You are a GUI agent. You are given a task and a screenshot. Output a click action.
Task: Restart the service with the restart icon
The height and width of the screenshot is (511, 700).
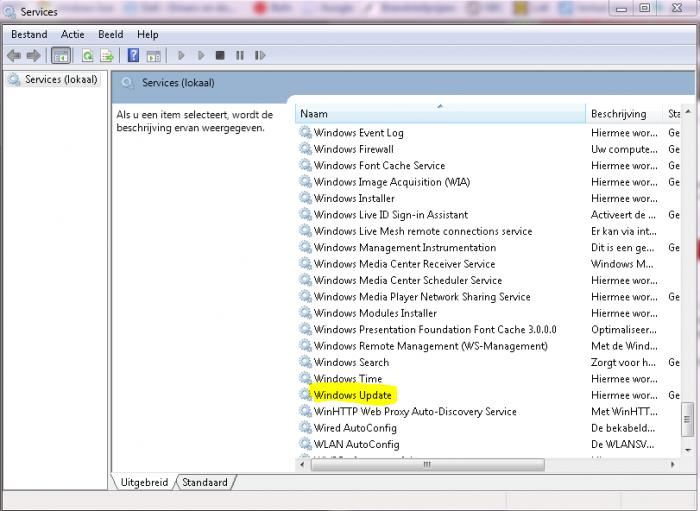[260, 55]
